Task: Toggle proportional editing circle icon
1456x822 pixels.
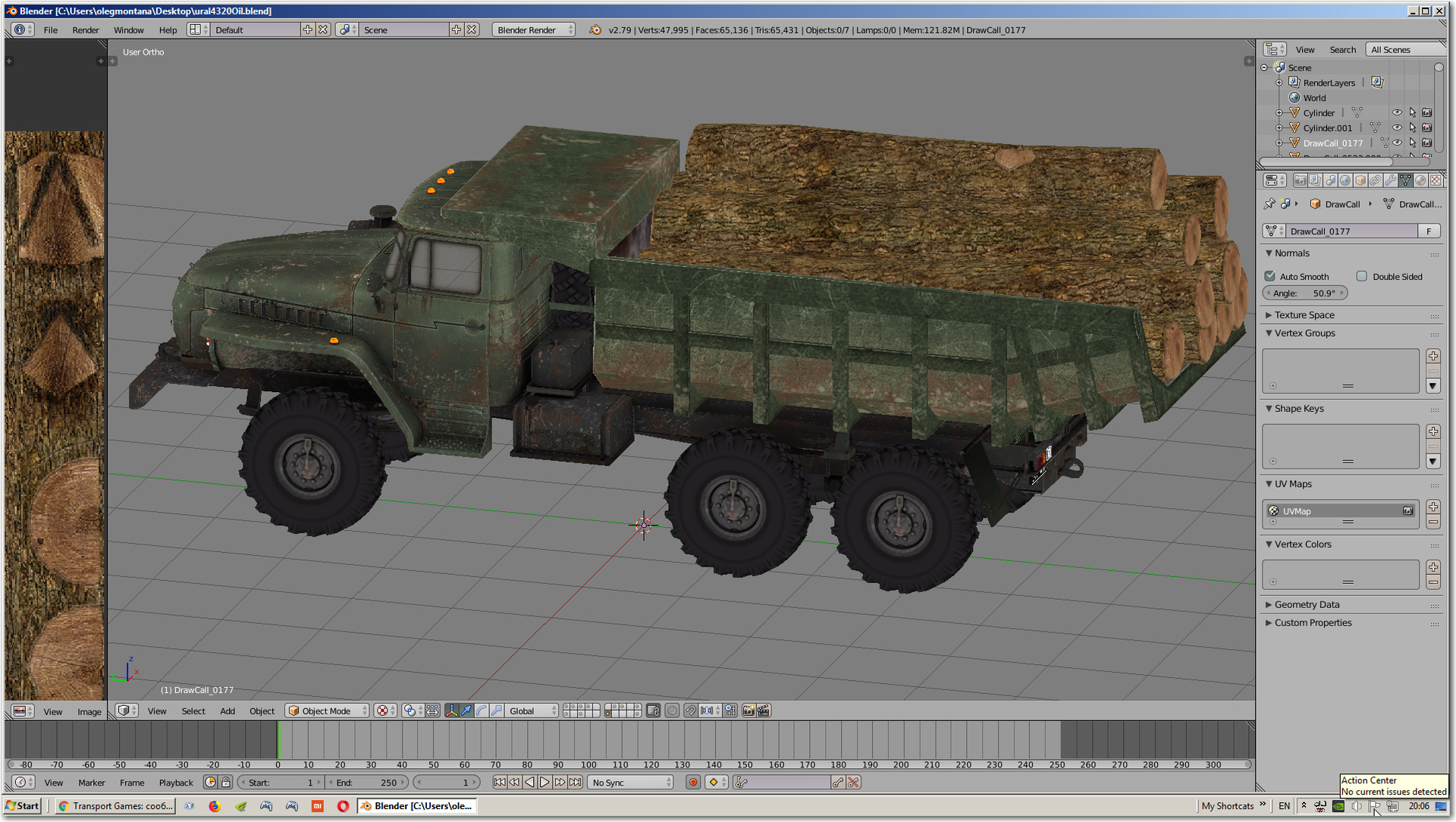Action: click(672, 711)
